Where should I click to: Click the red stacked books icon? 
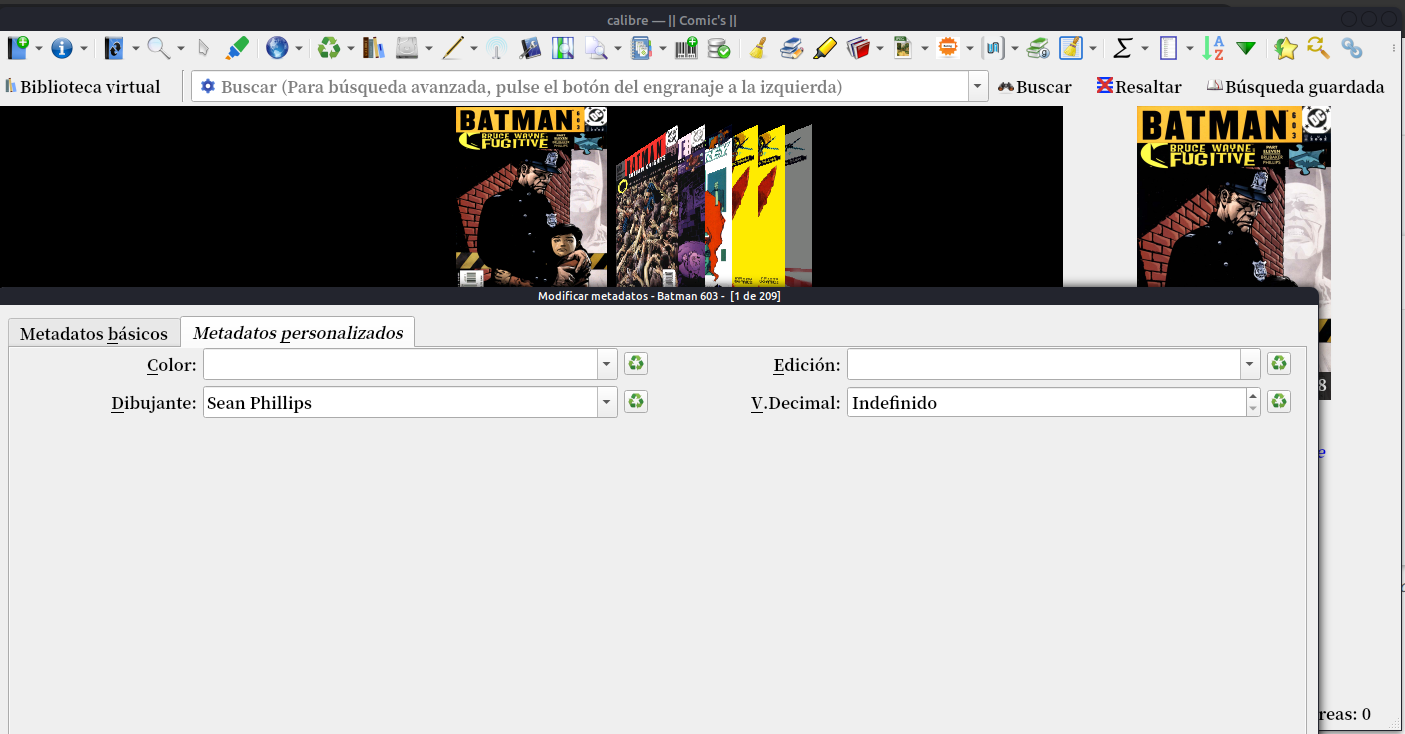click(857, 47)
